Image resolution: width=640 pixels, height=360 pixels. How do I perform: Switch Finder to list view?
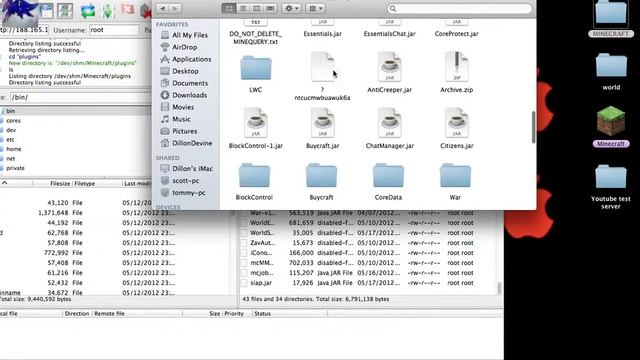coord(243,8)
